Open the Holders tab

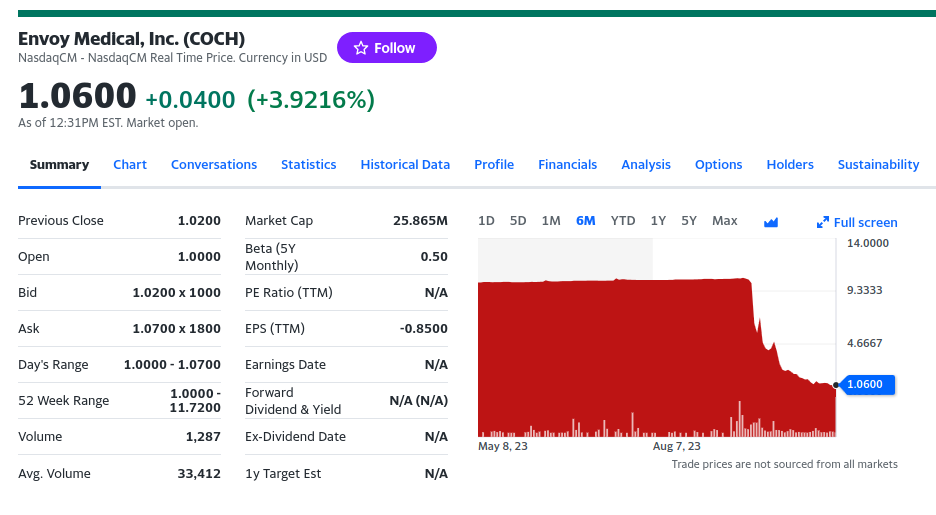pyautogui.click(x=790, y=165)
